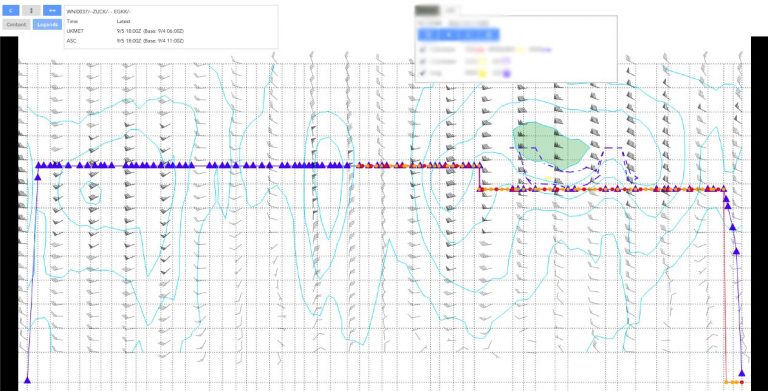
Task: Click the ASC time 9/5 18:00Z Base 9/4 11:00Z
Action: [150, 41]
